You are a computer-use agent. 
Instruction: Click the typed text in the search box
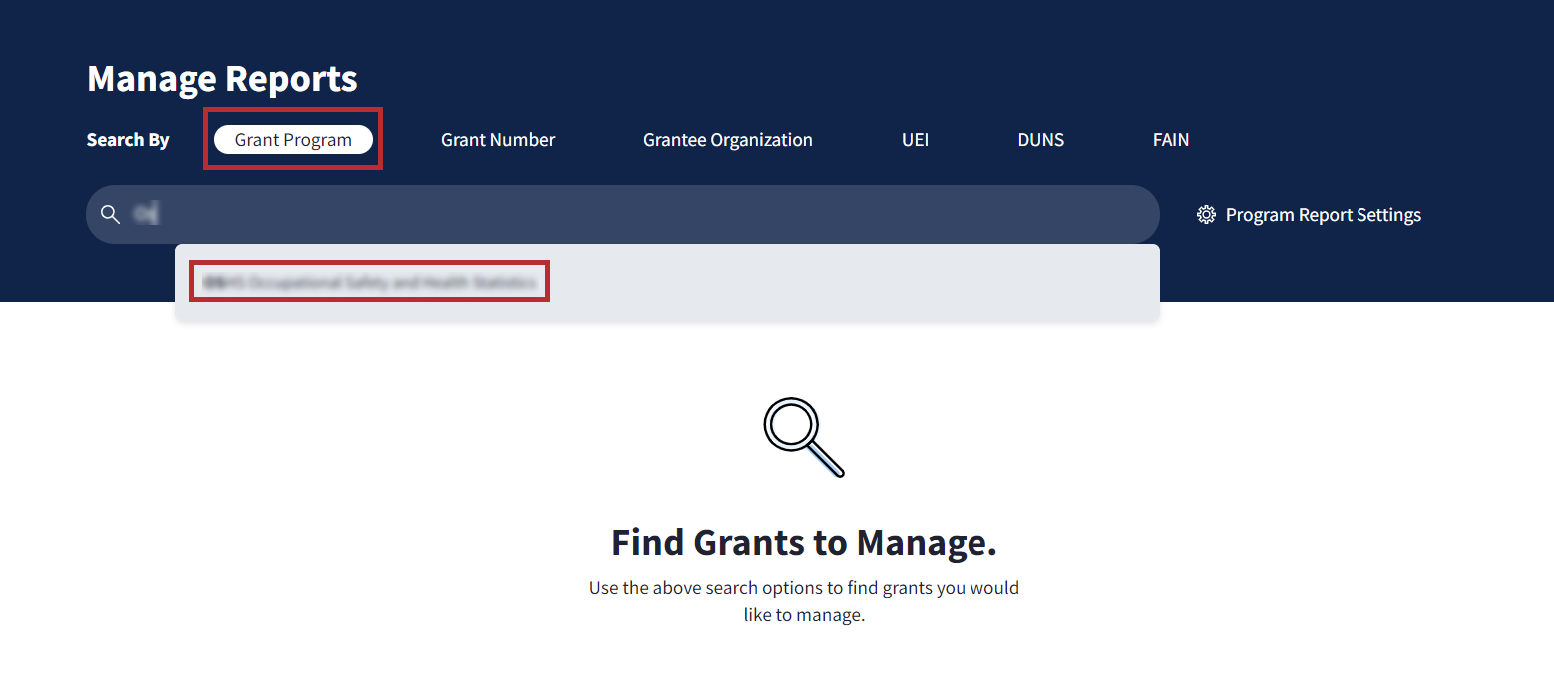[x=146, y=215]
